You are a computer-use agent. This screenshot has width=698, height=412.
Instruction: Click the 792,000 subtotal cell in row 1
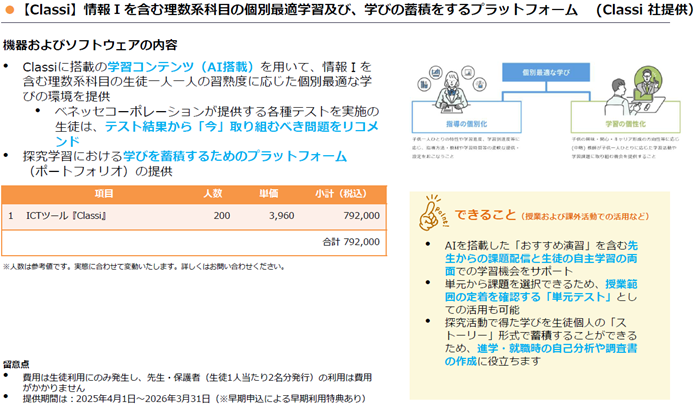click(x=361, y=216)
